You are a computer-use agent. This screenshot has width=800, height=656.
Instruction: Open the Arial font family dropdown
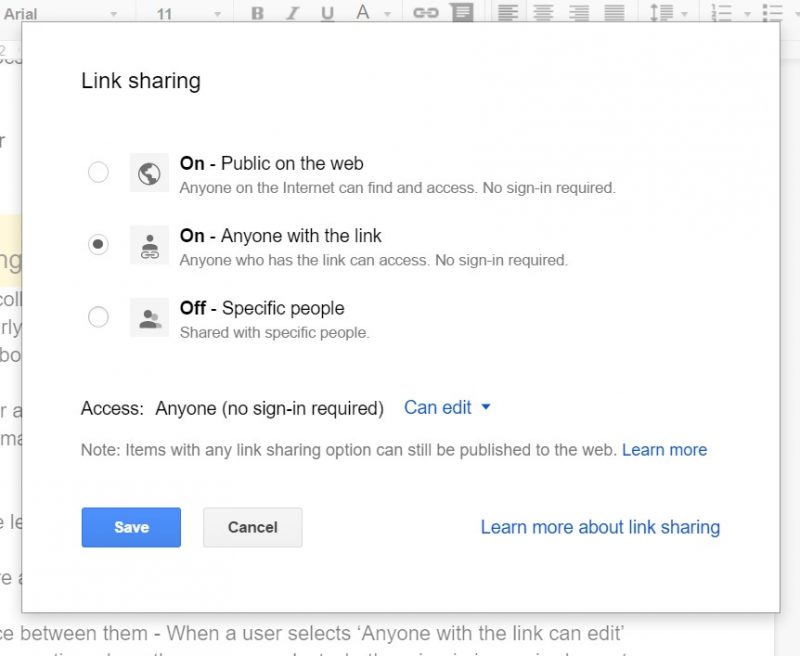[60, 14]
